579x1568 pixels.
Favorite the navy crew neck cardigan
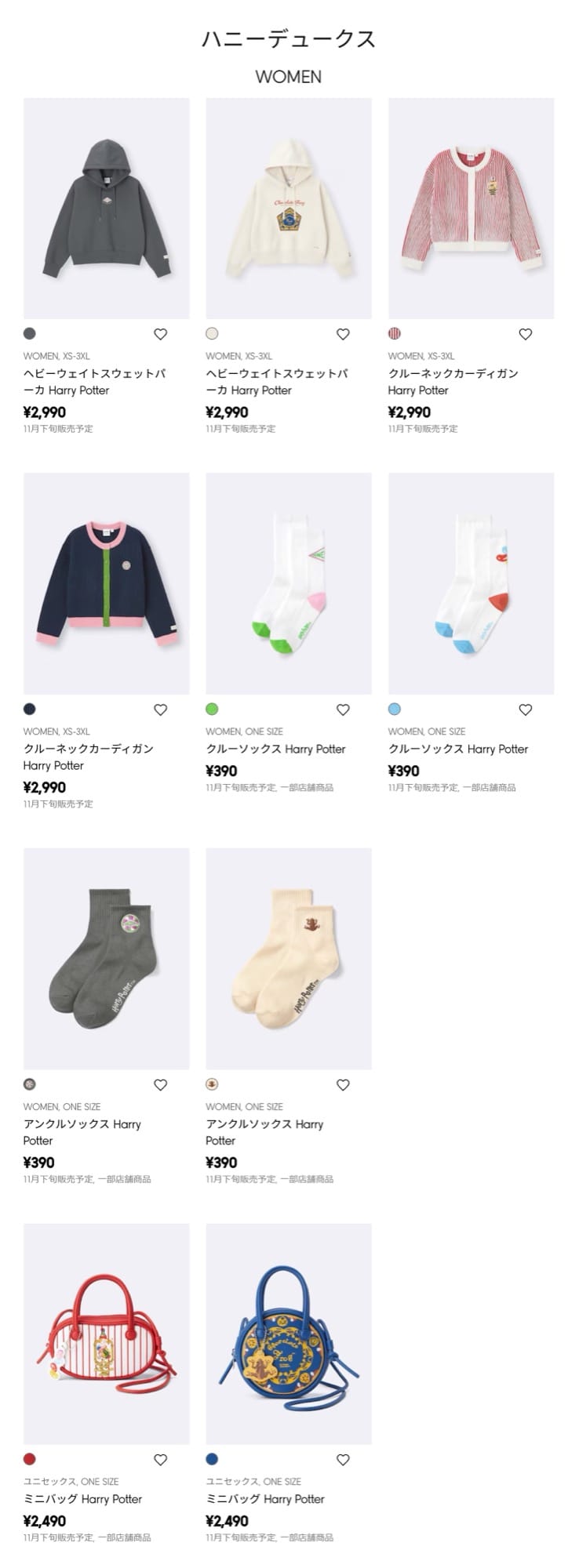tap(160, 710)
